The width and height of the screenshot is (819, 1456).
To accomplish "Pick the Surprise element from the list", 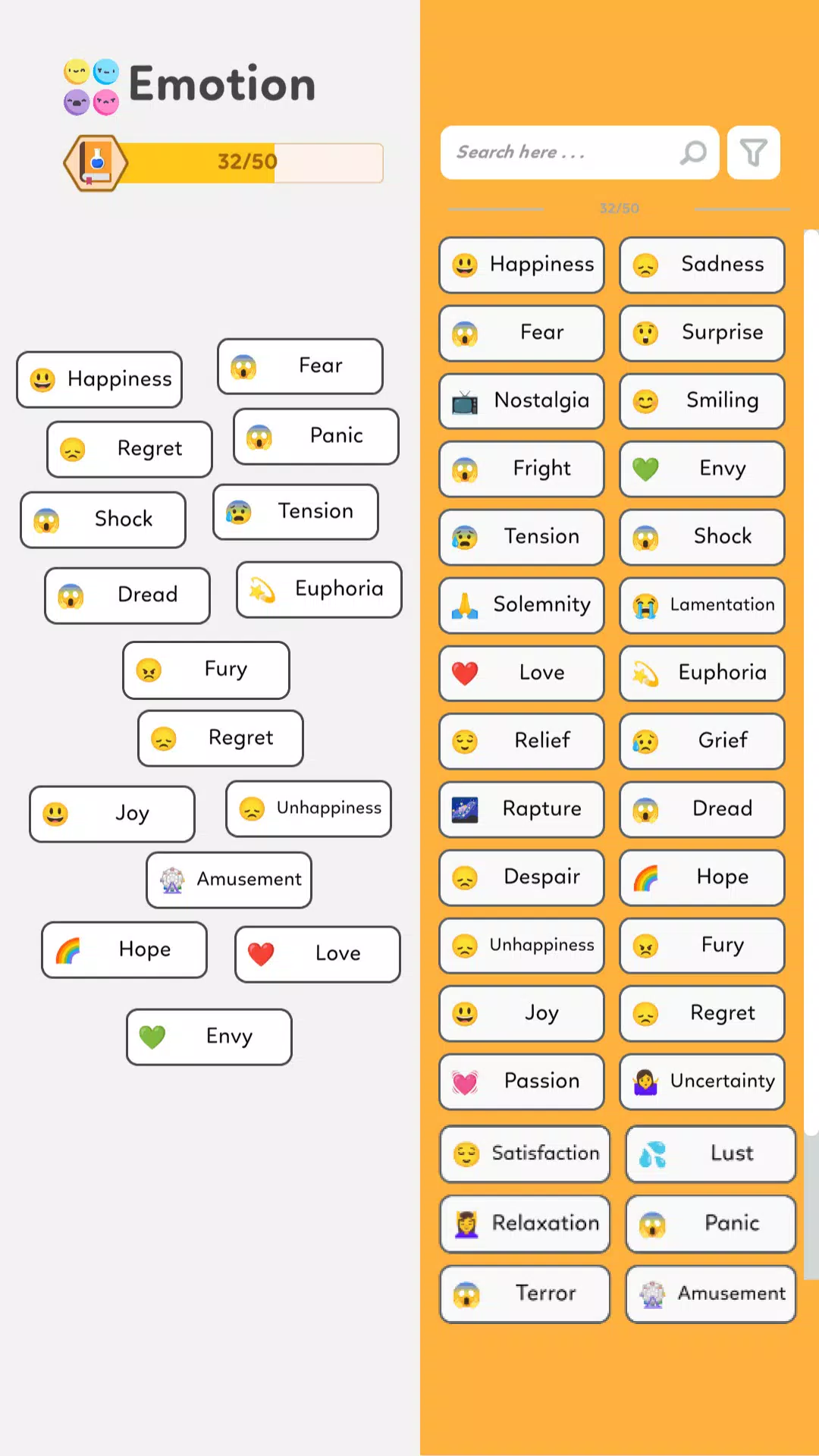I will pos(702,333).
